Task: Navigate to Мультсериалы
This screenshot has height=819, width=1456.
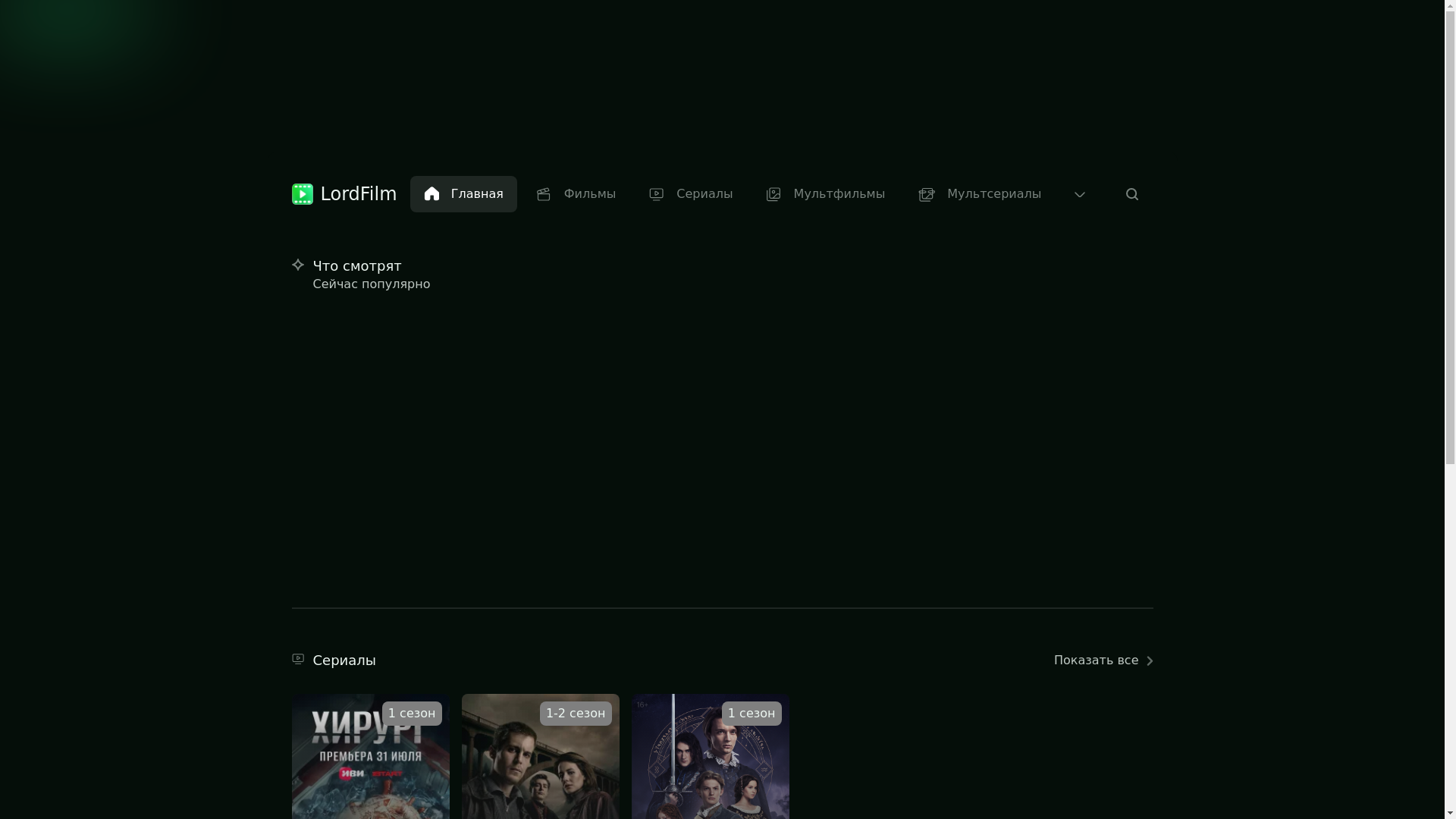Action: (979, 194)
